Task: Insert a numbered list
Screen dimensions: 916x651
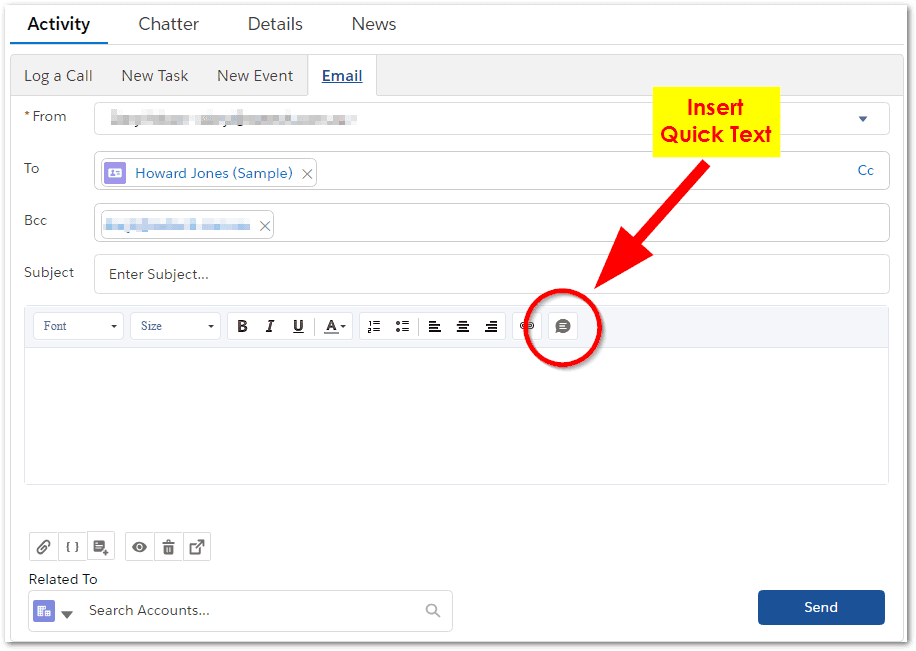Action: 374,326
